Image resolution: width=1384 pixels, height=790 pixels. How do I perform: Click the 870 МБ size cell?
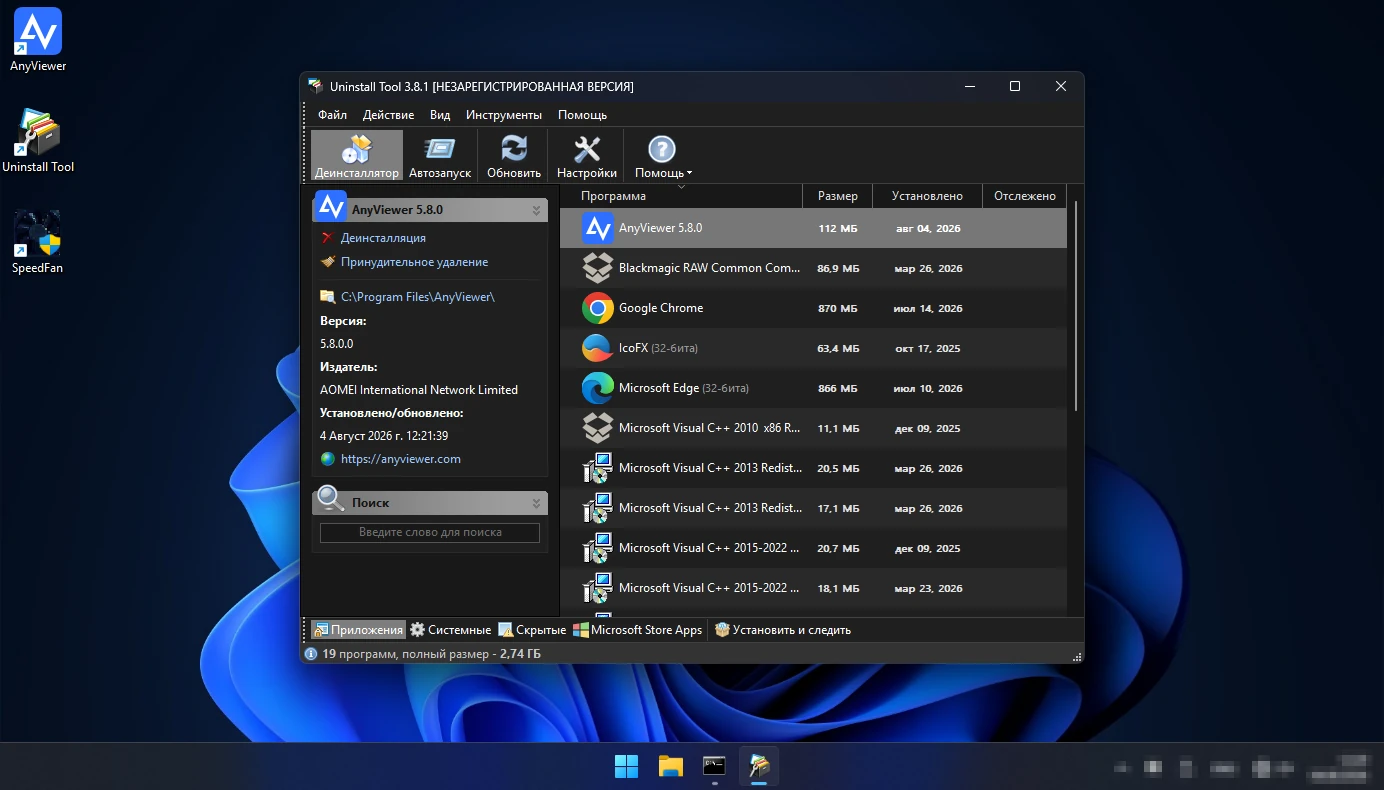pos(838,308)
